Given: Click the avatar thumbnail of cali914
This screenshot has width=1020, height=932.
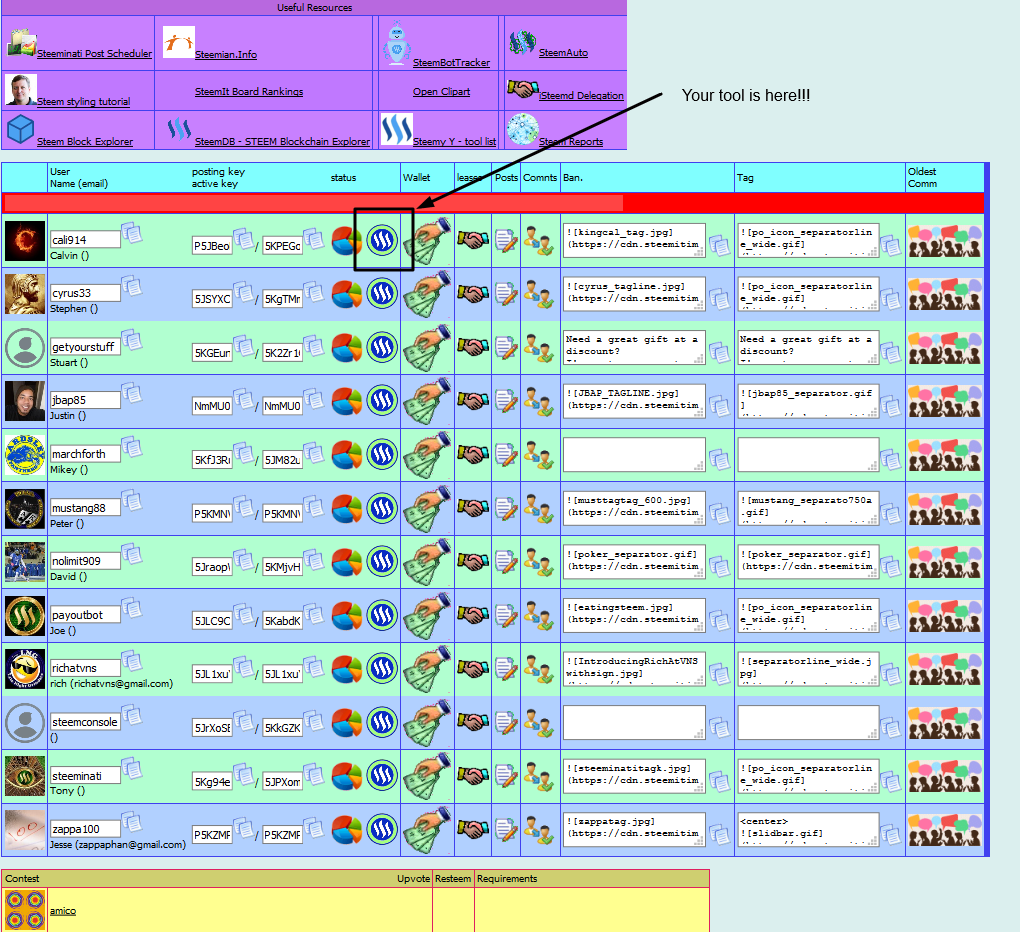Looking at the screenshot, I should click(x=25, y=241).
